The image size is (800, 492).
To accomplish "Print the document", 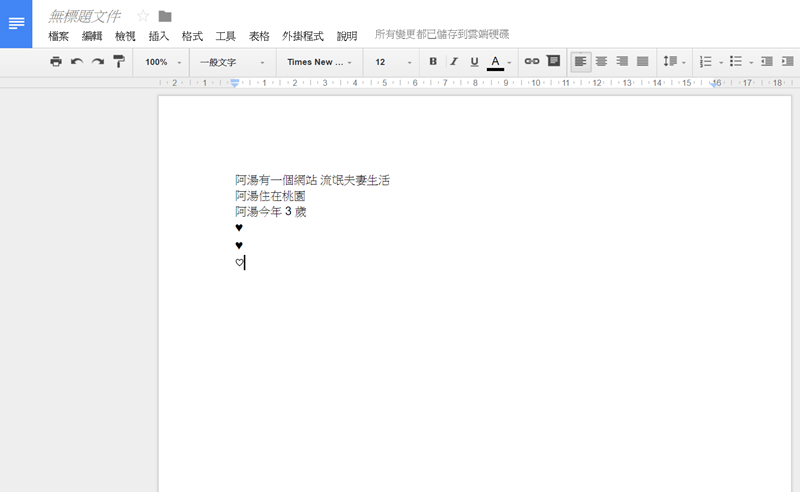I will (x=56, y=62).
